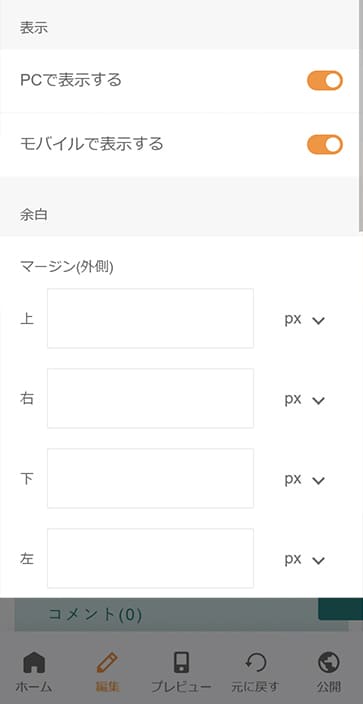Toggle off PCで表示する switch

click(325, 80)
